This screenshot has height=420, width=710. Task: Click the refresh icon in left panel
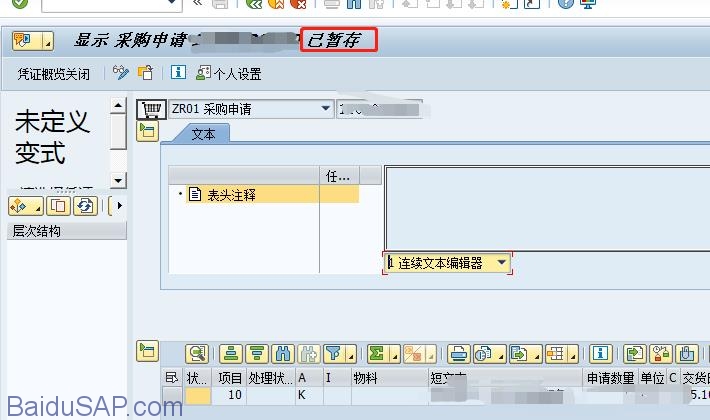(x=86, y=206)
